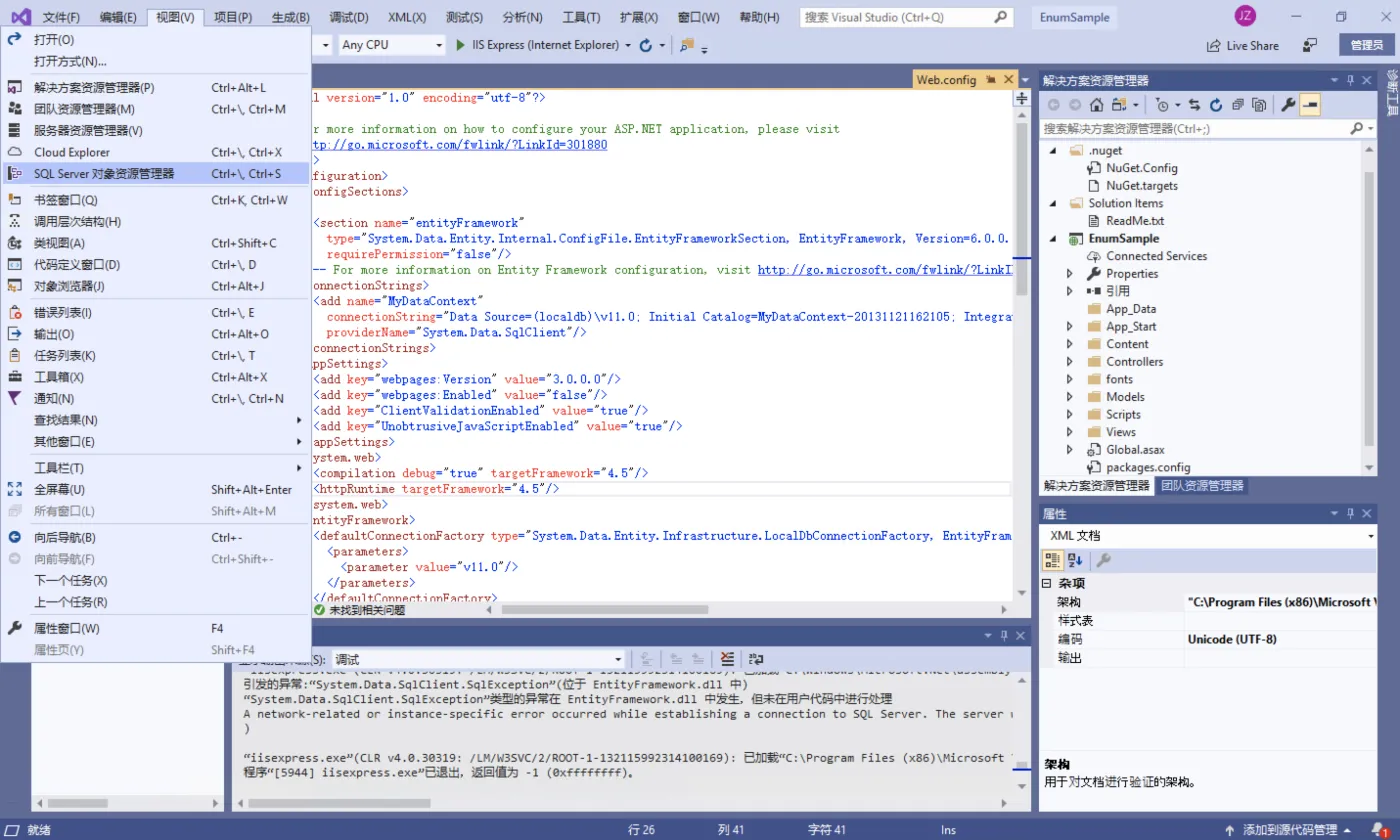Expand the 工具栏(T) submenu
The image size is (1400, 840).
[x=155, y=468]
